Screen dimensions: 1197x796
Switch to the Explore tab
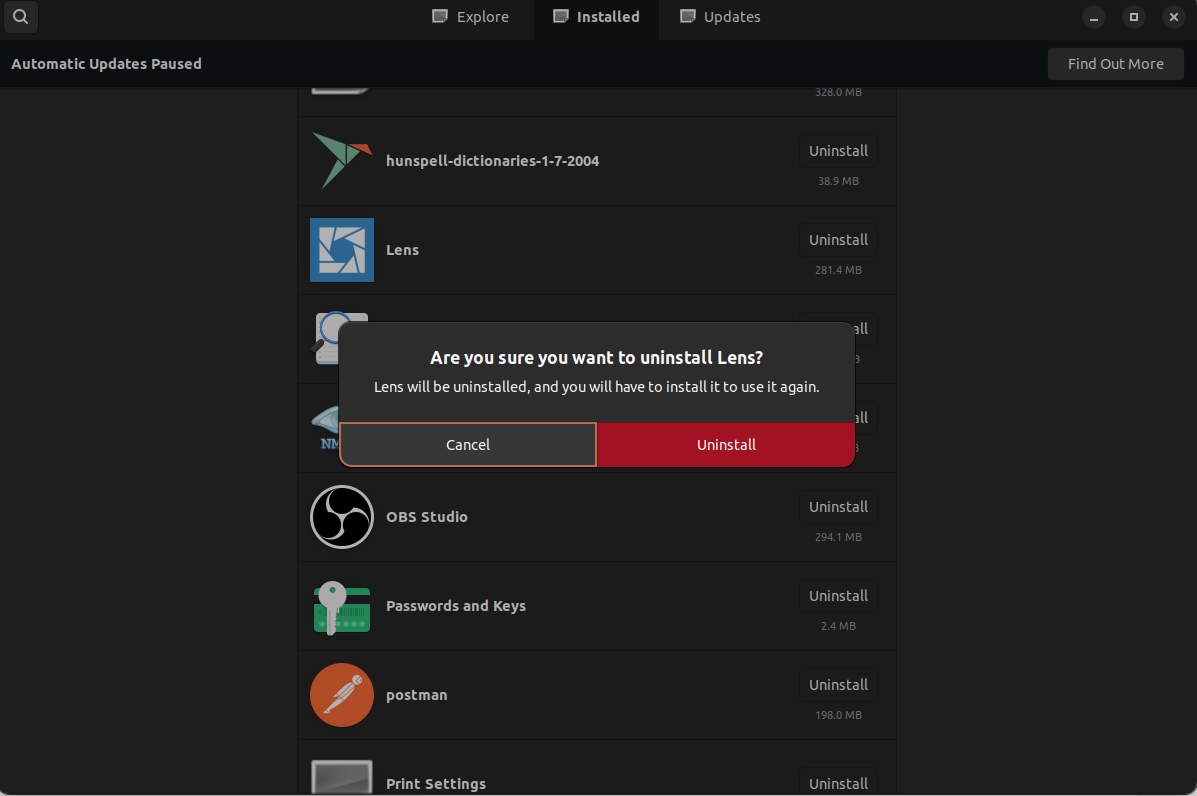click(470, 17)
